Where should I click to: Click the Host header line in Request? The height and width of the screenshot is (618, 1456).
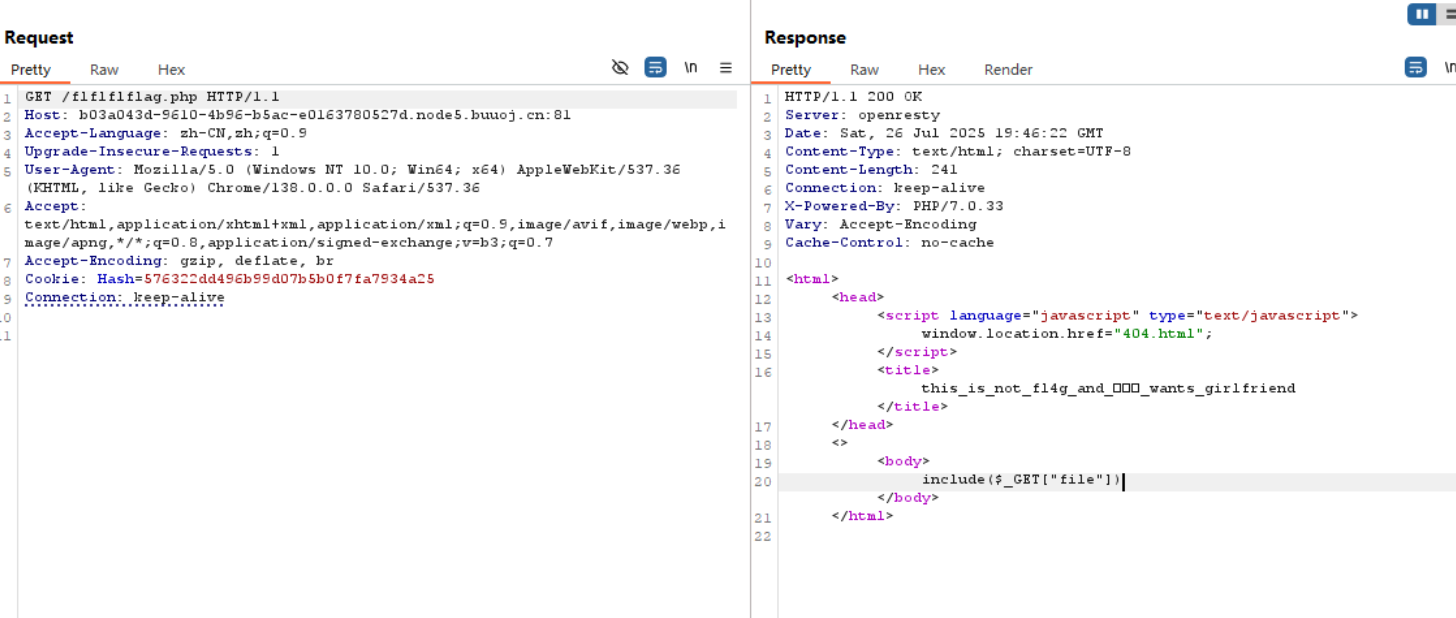coord(298,115)
